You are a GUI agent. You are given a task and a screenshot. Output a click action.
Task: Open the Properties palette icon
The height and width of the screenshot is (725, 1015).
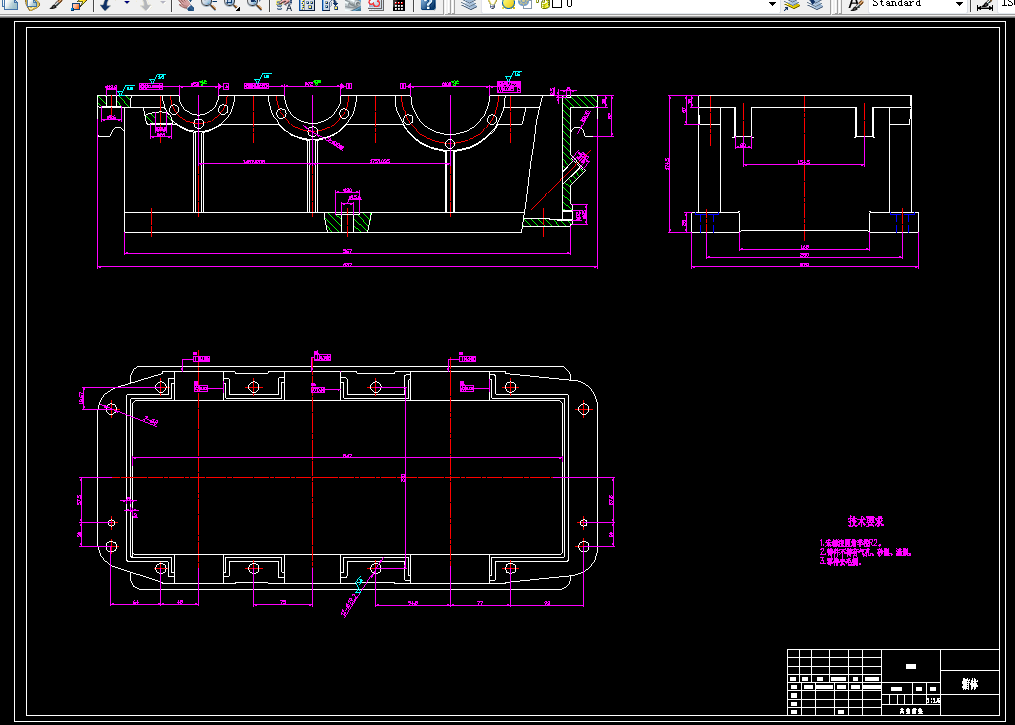[x=284, y=3]
